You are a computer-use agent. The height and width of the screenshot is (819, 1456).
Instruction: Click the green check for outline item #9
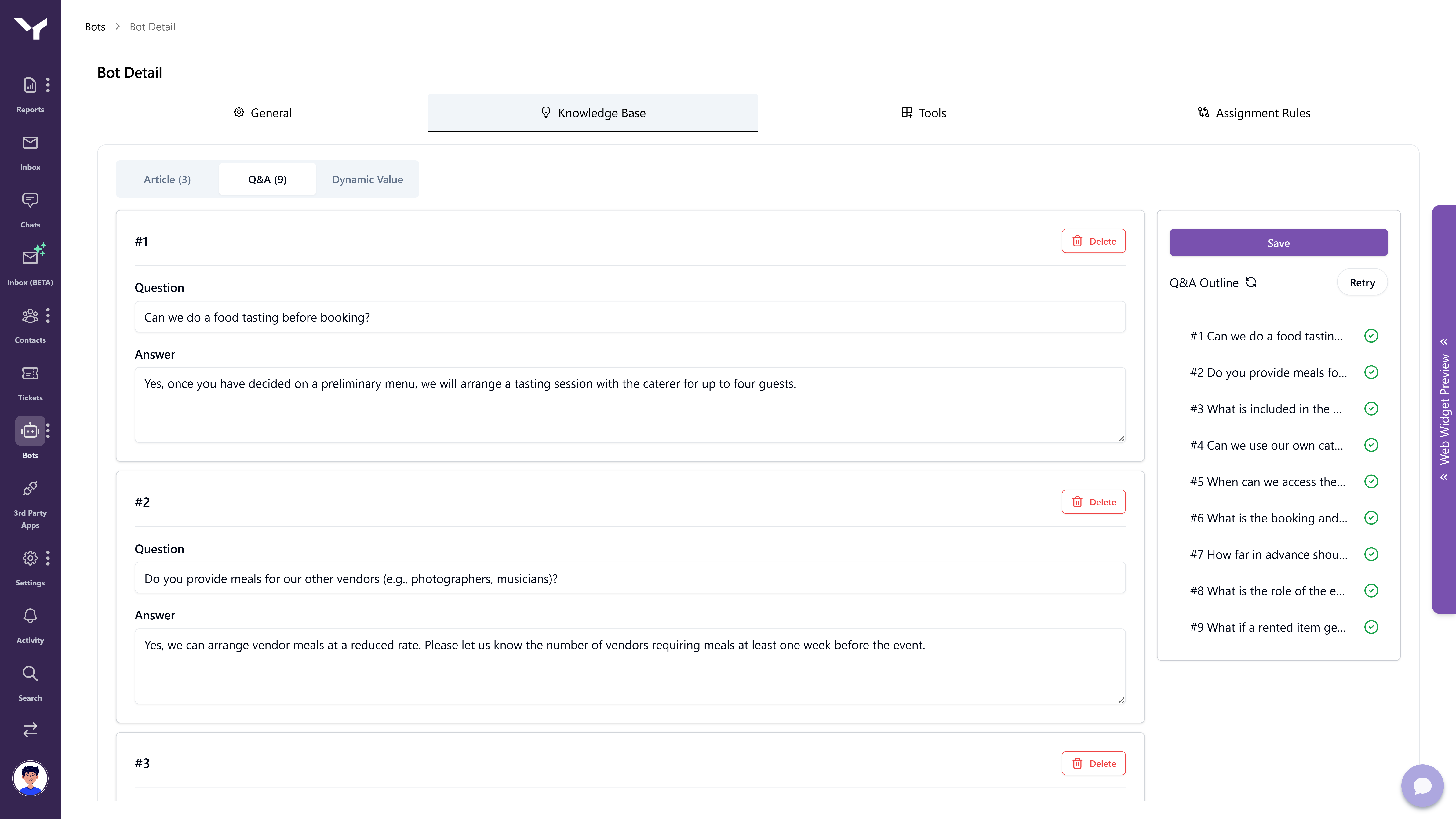[x=1371, y=627]
